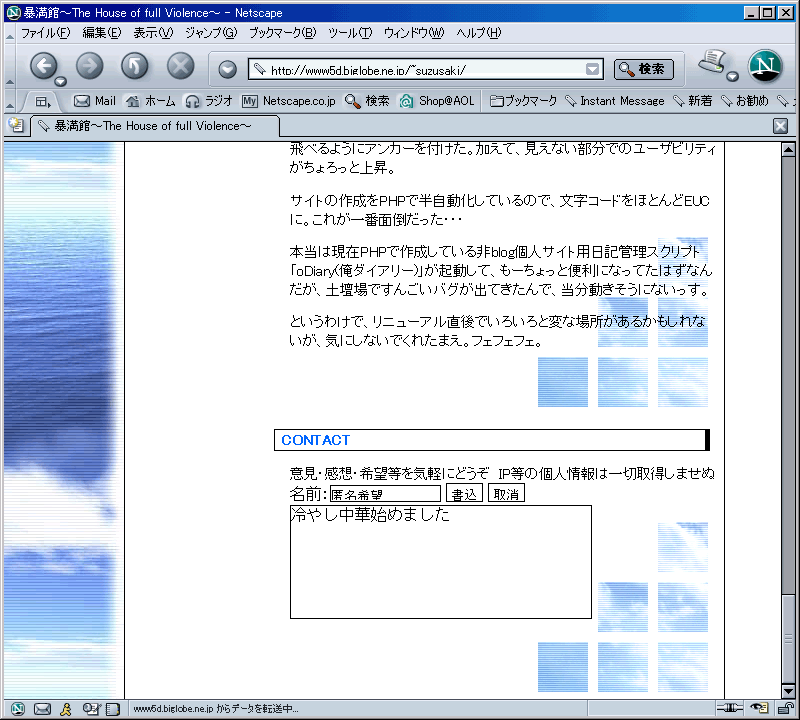Reload the page with the Reload button

[x=135, y=66]
